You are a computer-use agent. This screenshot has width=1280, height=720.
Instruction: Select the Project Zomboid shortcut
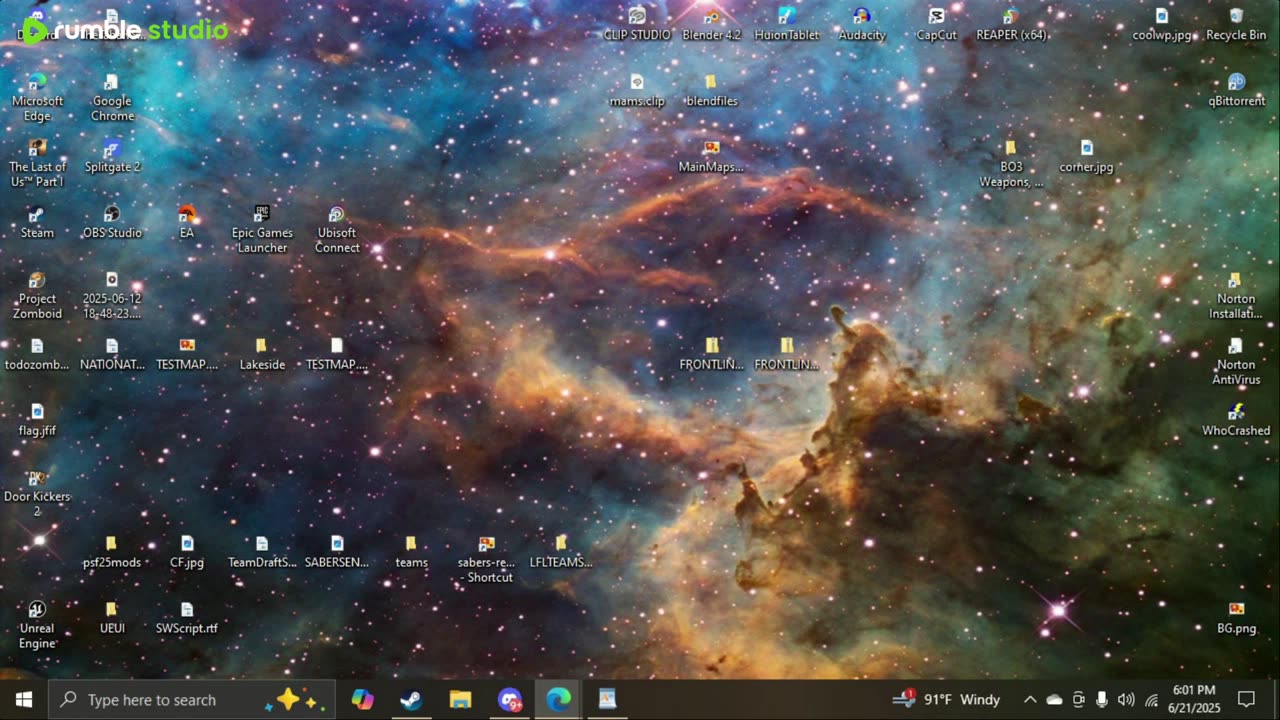(x=37, y=295)
